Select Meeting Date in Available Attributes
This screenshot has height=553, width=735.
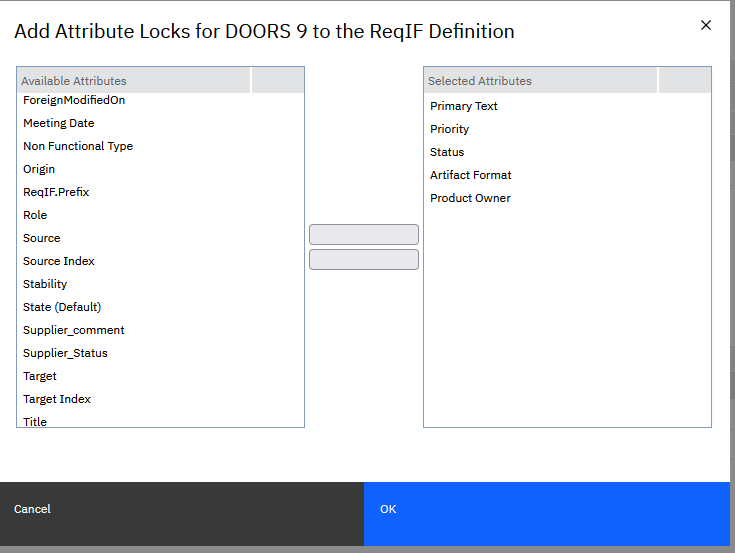[x=59, y=123]
